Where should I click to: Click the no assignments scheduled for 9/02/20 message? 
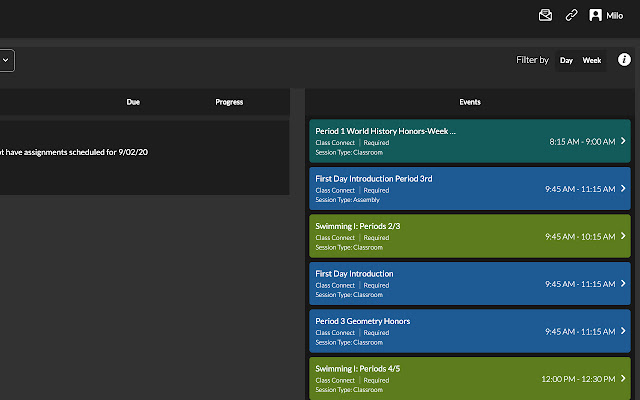(74, 152)
